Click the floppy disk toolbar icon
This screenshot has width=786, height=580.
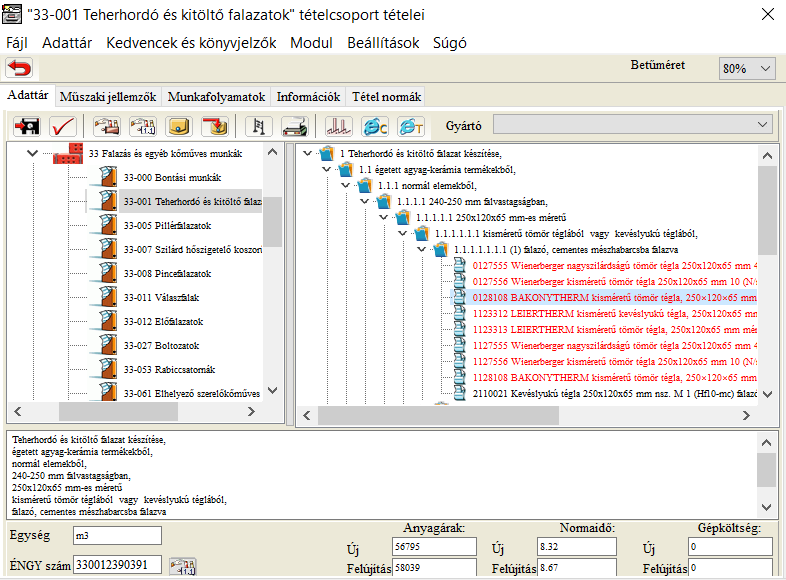click(x=27, y=126)
